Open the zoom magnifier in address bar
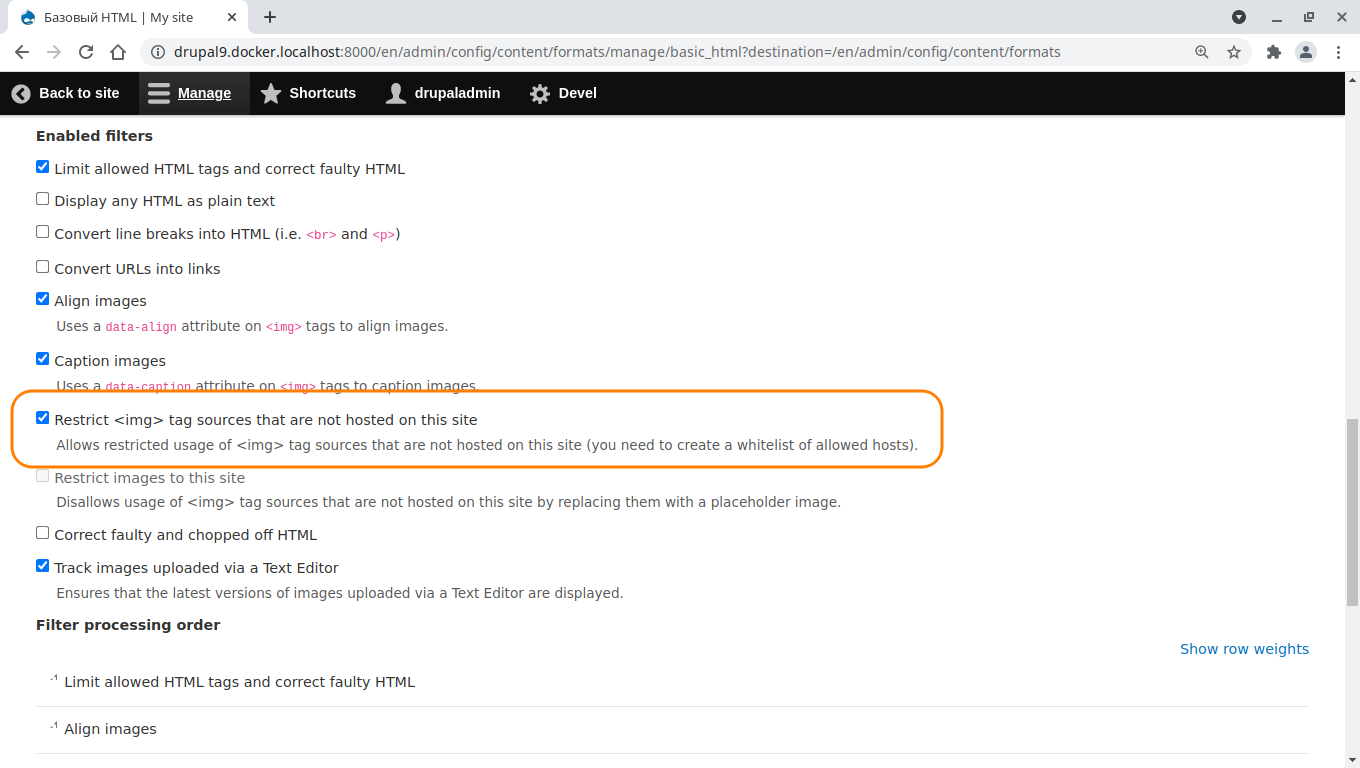1360x768 pixels. [x=1202, y=52]
